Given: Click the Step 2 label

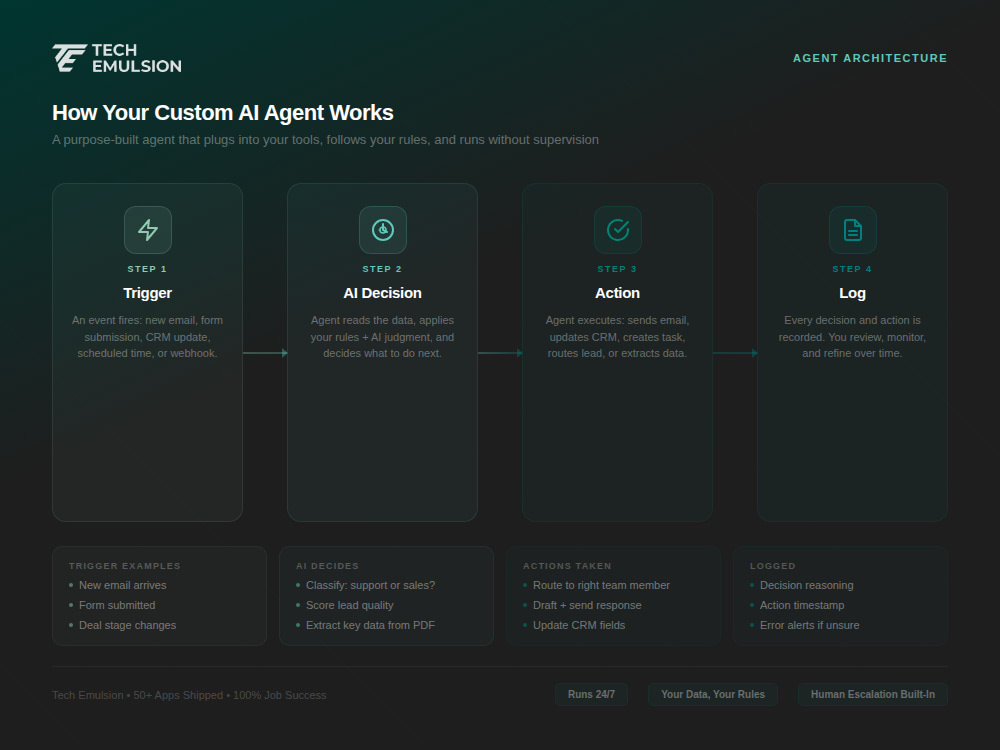Looking at the screenshot, I should click(x=382, y=269).
